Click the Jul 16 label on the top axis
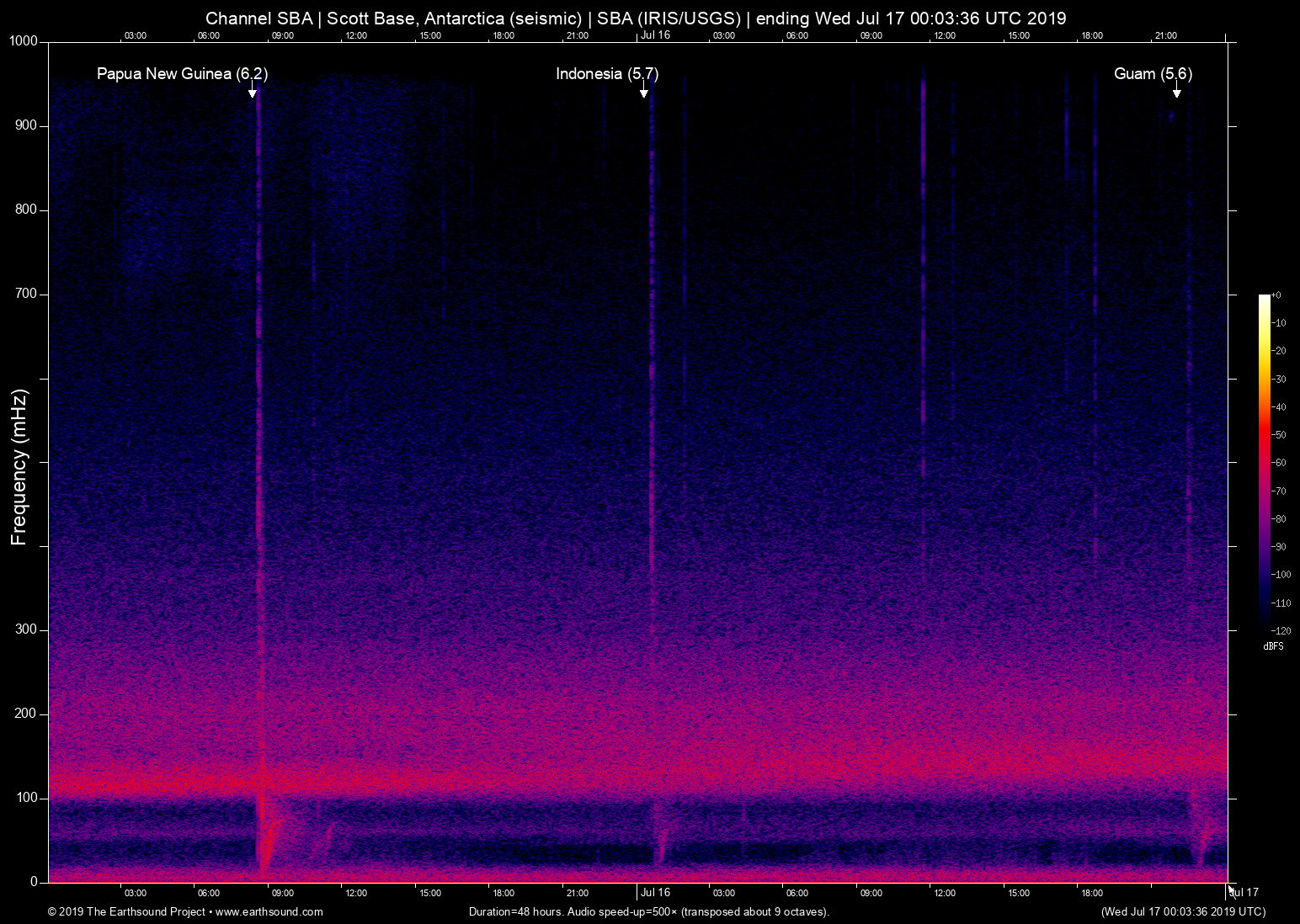The width and height of the screenshot is (1300, 924). point(656,35)
